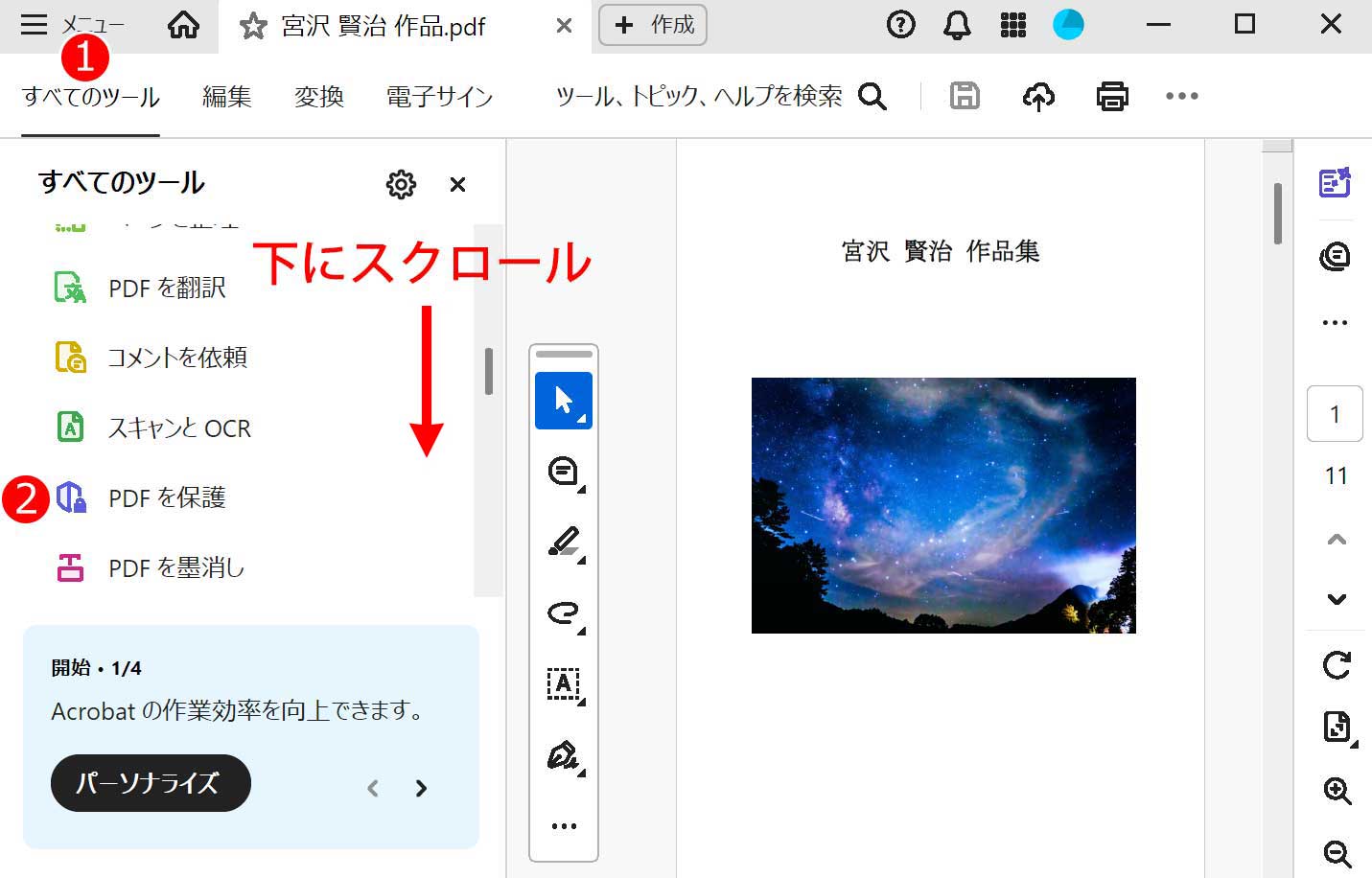
Task: Switch to the すべてのツール tab
Action: click(91, 97)
